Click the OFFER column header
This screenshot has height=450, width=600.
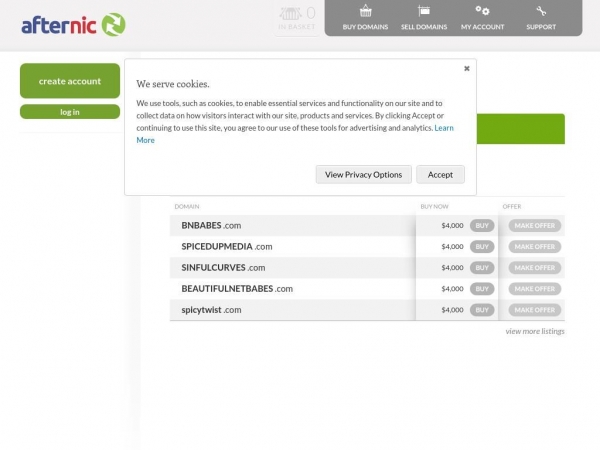tap(512, 206)
